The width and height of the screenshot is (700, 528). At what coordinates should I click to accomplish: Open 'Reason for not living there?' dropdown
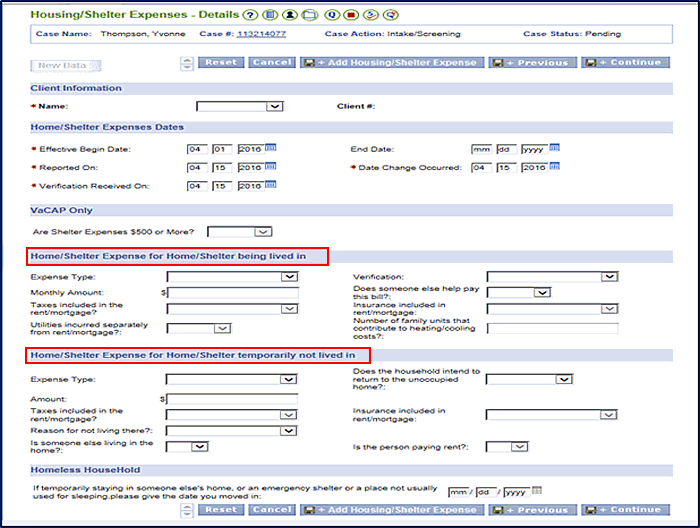pos(231,431)
